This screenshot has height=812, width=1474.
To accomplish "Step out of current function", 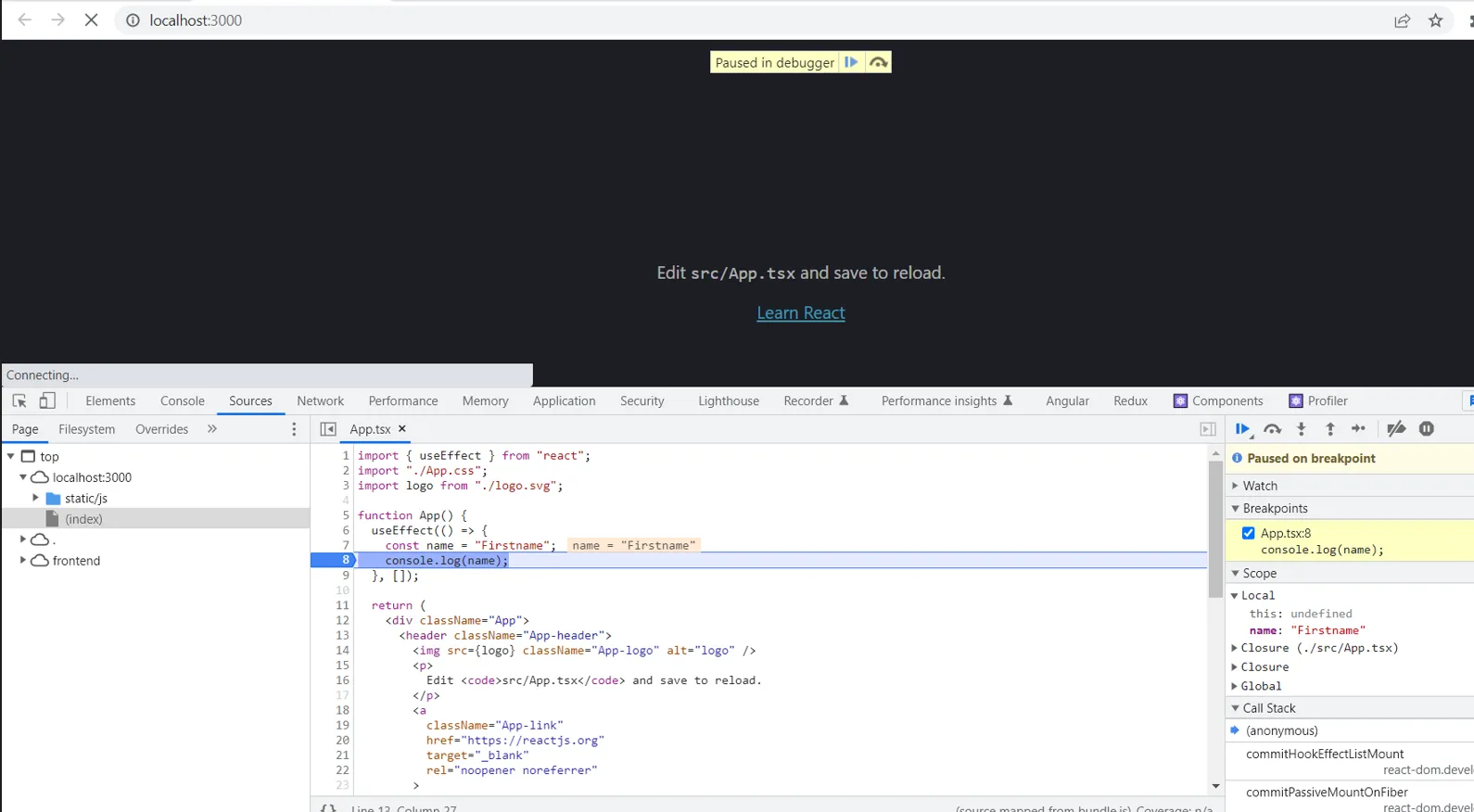I will [1330, 428].
